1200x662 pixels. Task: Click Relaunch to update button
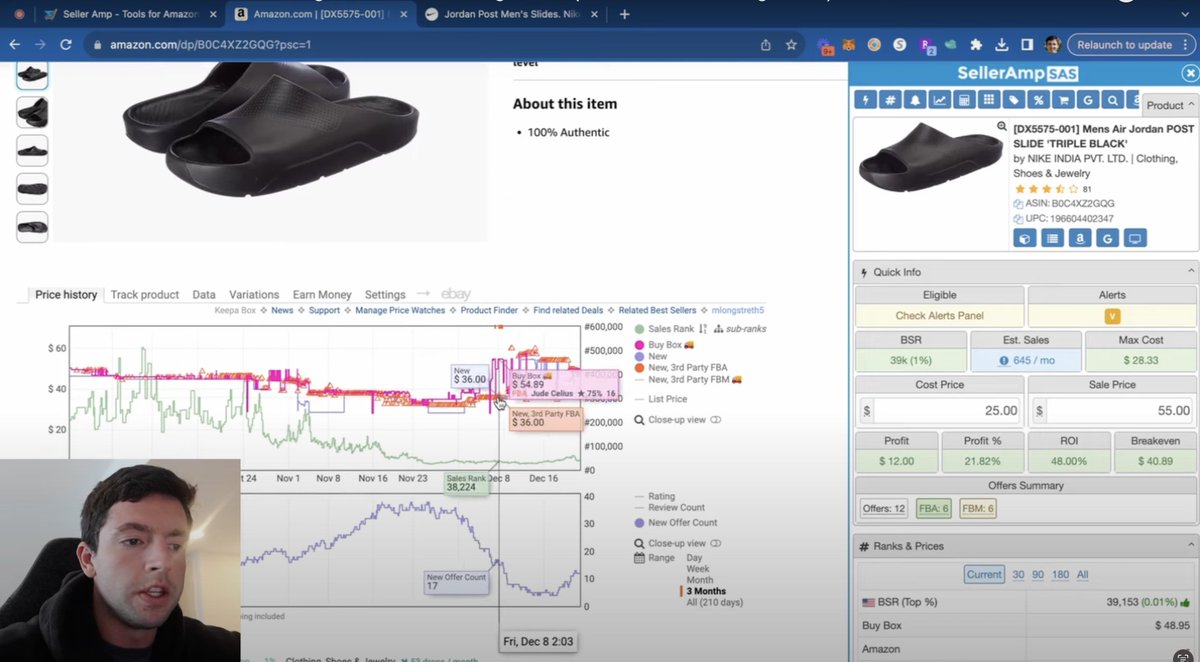tap(1124, 45)
